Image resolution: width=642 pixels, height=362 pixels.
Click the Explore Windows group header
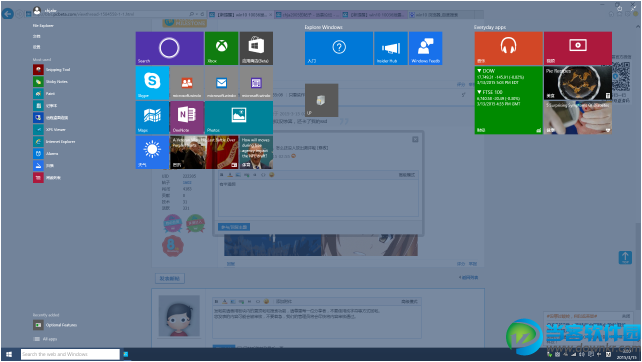(323, 27)
